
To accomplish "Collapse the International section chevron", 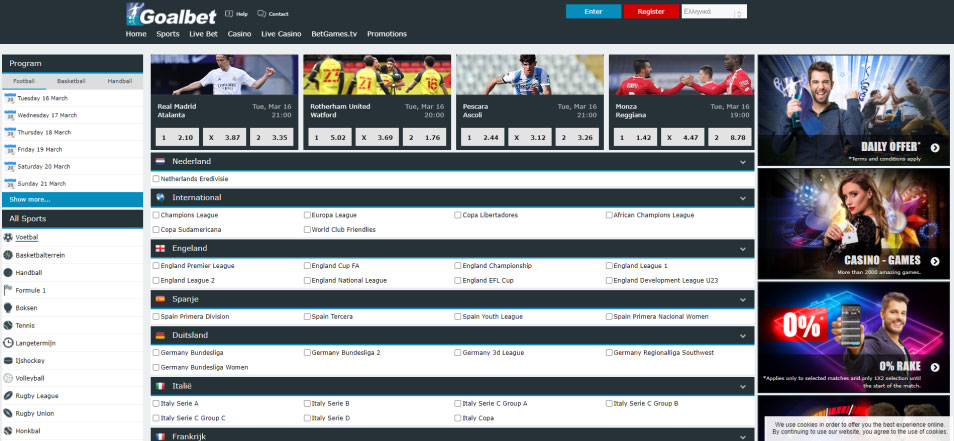I will click(743, 198).
